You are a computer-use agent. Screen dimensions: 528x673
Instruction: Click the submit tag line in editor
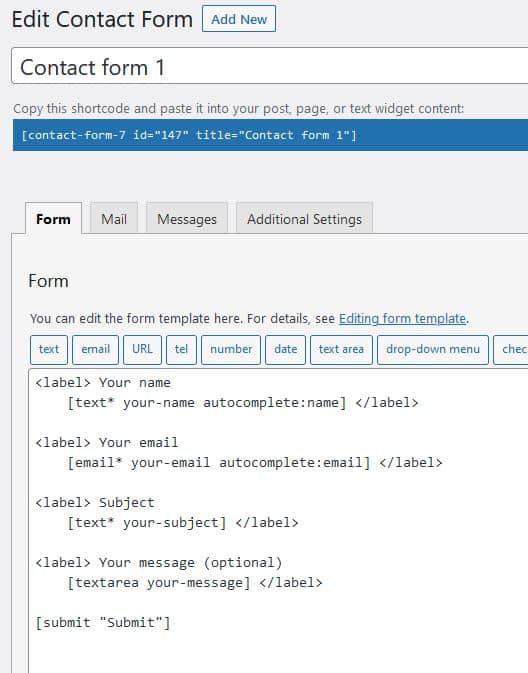coord(103,622)
